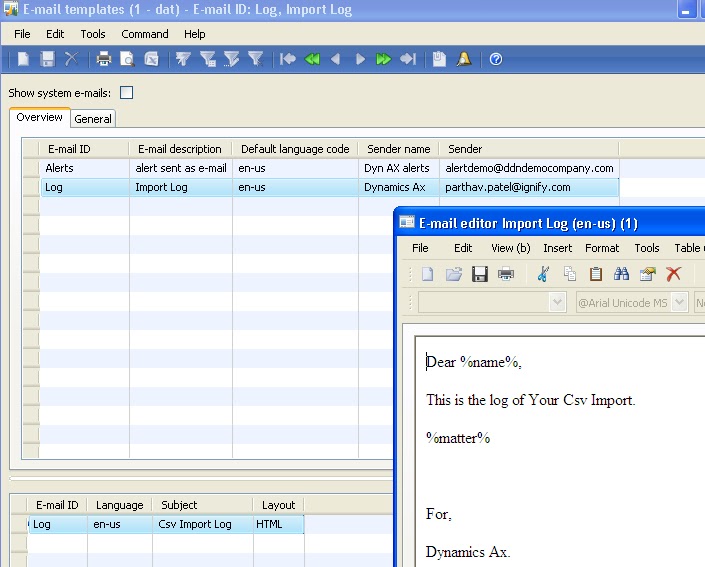The height and width of the screenshot is (567, 705).
Task: Open Format menu in E-mail editor
Action: pyautogui.click(x=602, y=248)
